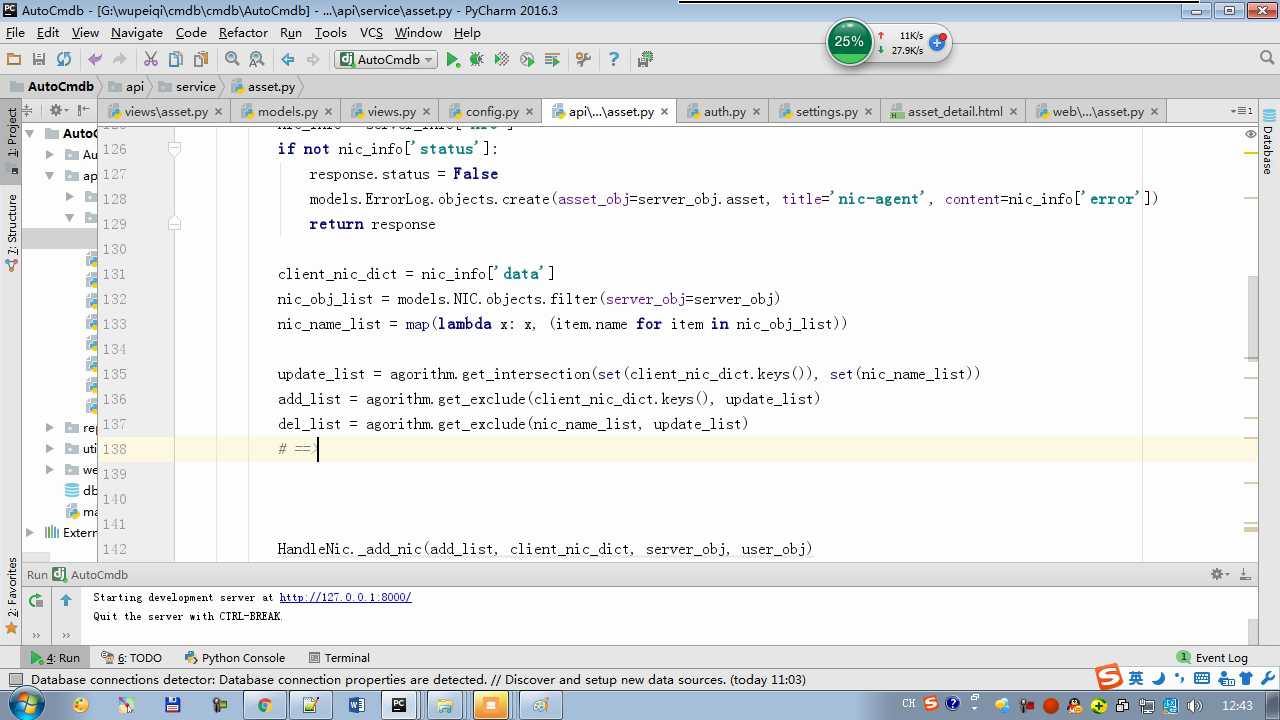Close the views.py tab
The image size is (1280, 720).
point(427,112)
